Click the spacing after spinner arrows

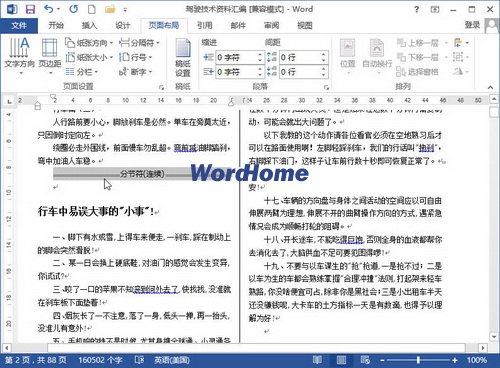(324, 72)
